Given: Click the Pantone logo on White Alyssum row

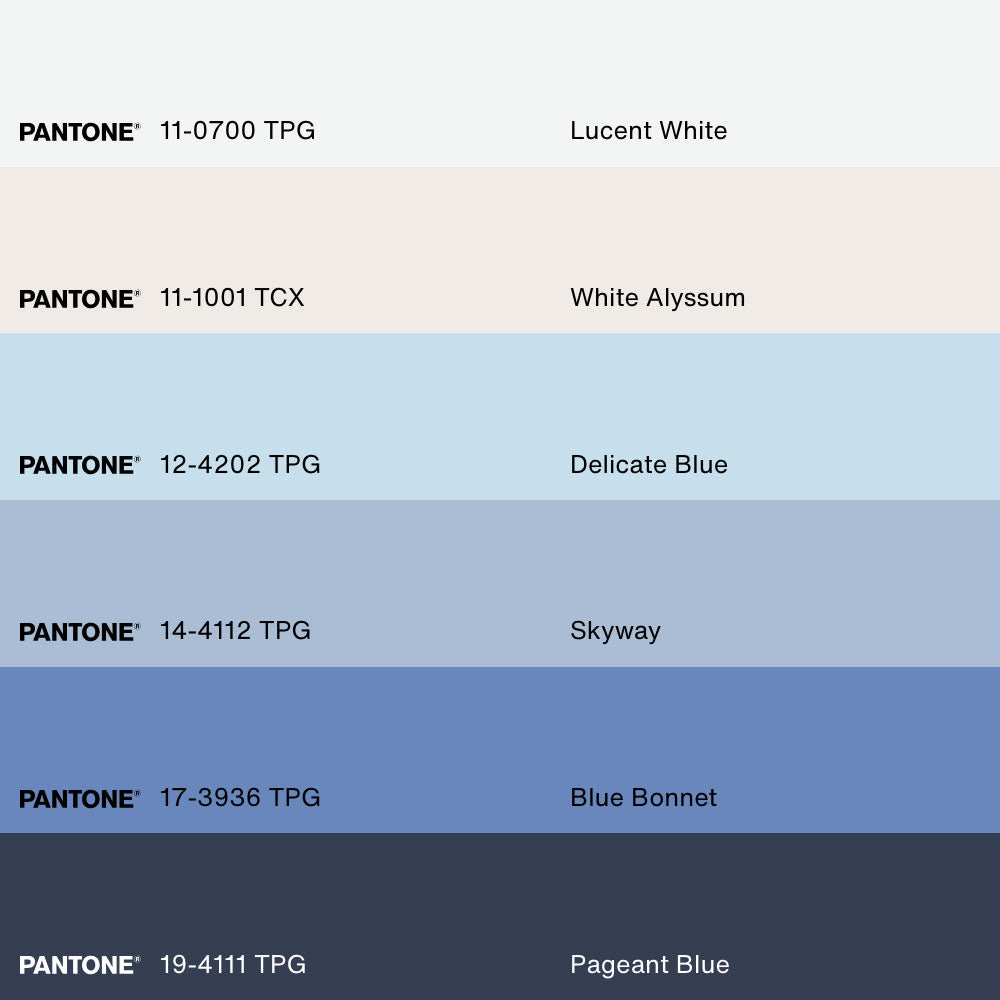Looking at the screenshot, I should click(79, 299).
